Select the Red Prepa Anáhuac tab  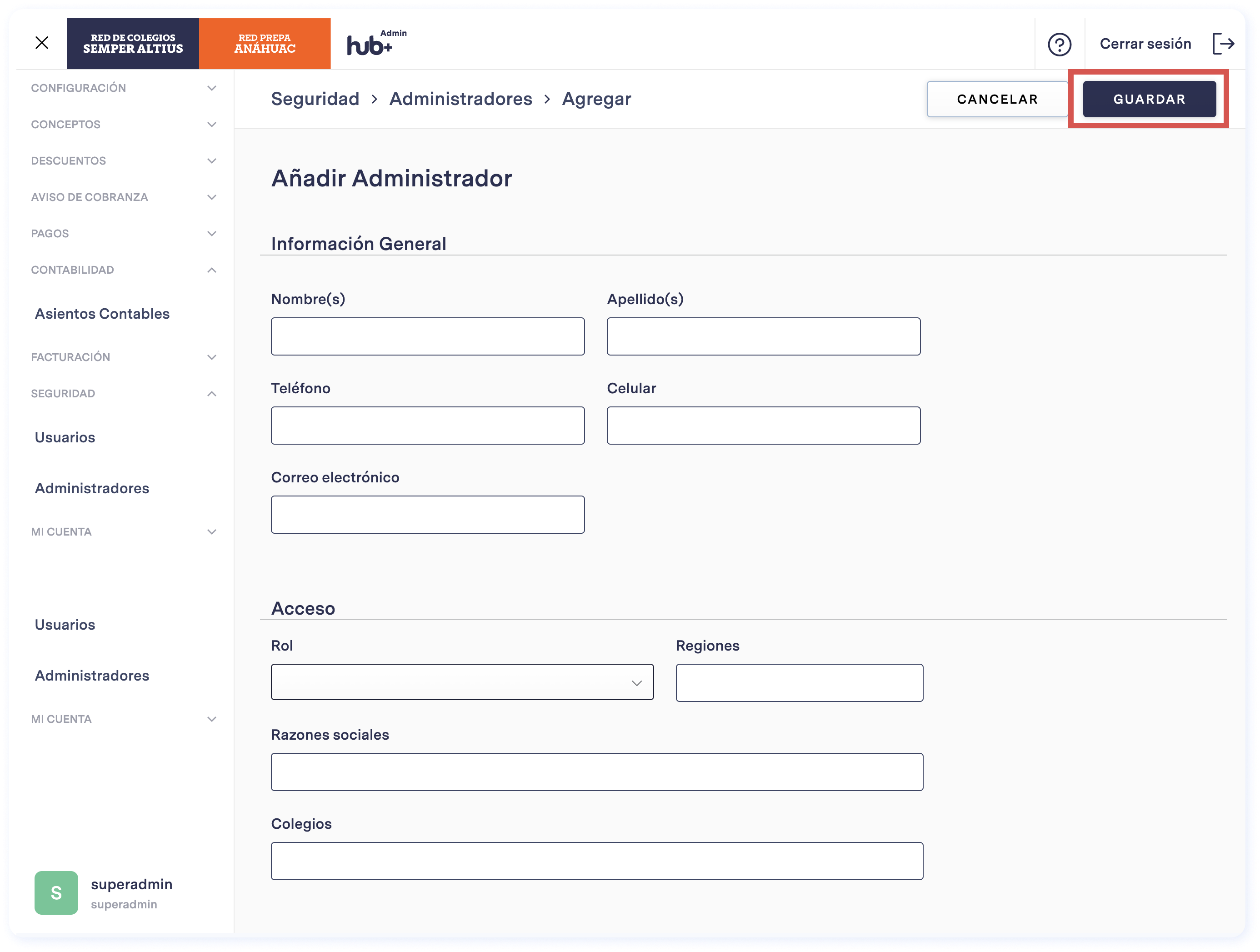[x=265, y=43]
